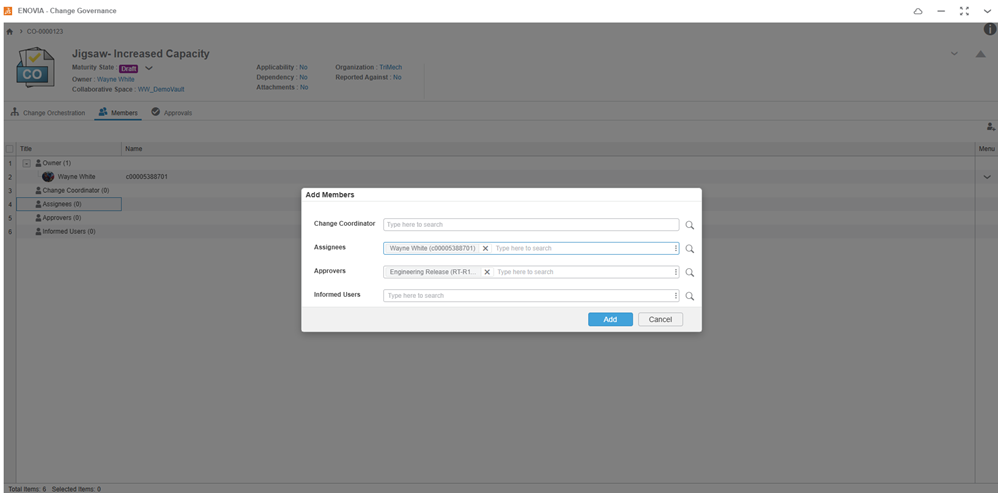The width and height of the screenshot is (998, 493).
Task: Remove Engineering Release from Approvers
Action: point(487,272)
